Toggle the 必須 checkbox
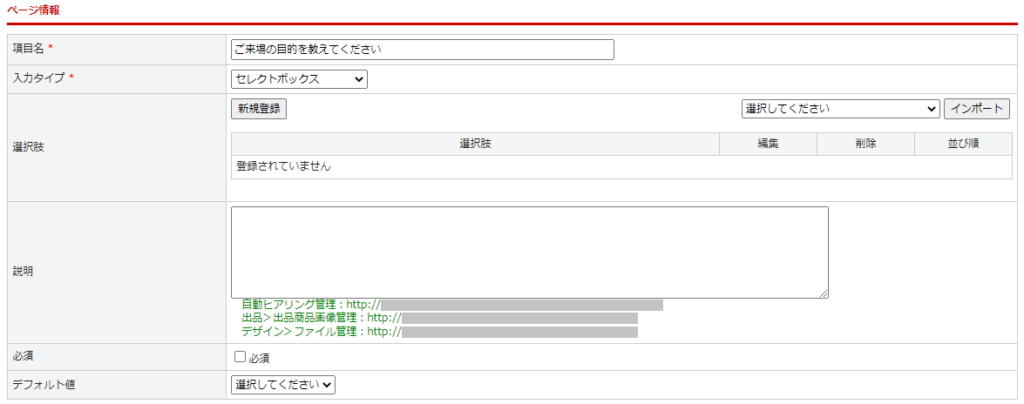Viewport: 1024px width, 404px height. click(x=240, y=356)
